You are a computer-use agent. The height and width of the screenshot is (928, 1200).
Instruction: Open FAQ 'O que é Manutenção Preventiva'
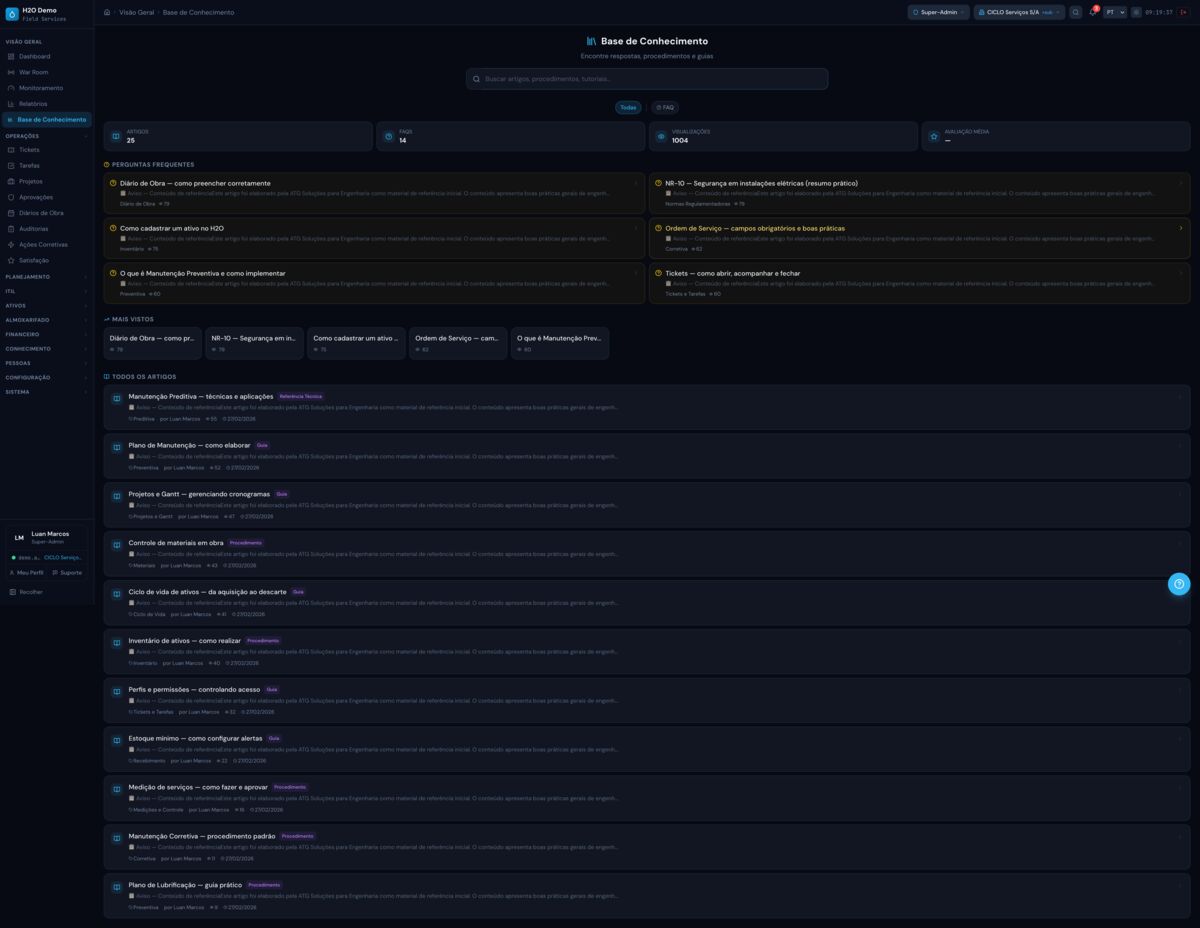tap(374, 283)
